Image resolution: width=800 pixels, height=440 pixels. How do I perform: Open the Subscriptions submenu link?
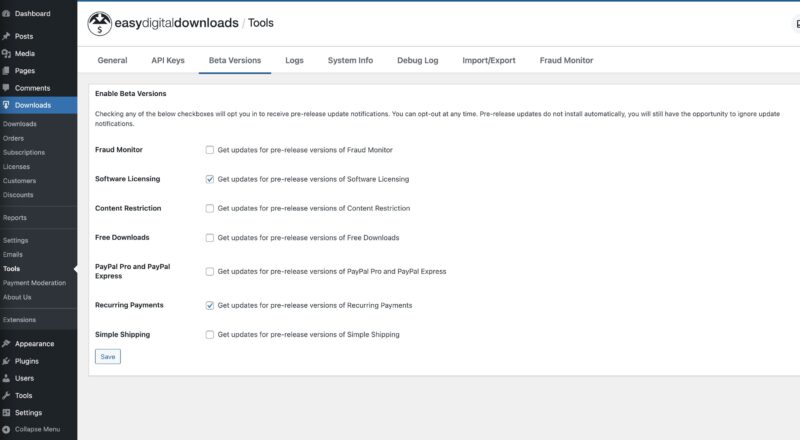point(24,153)
